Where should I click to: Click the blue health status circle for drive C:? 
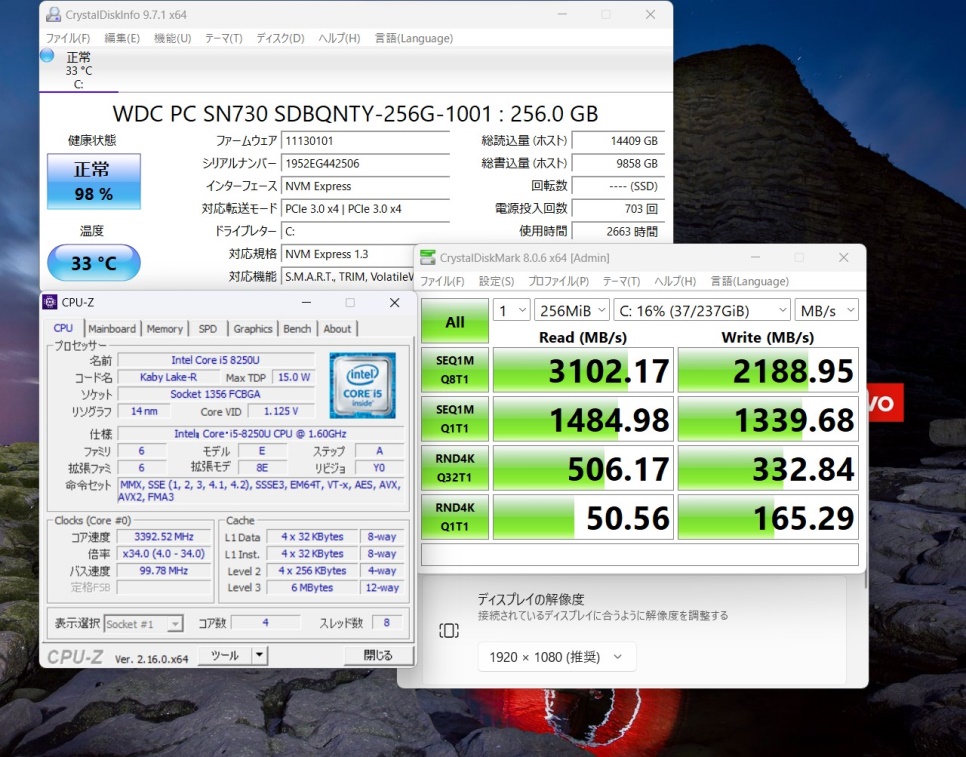47,55
